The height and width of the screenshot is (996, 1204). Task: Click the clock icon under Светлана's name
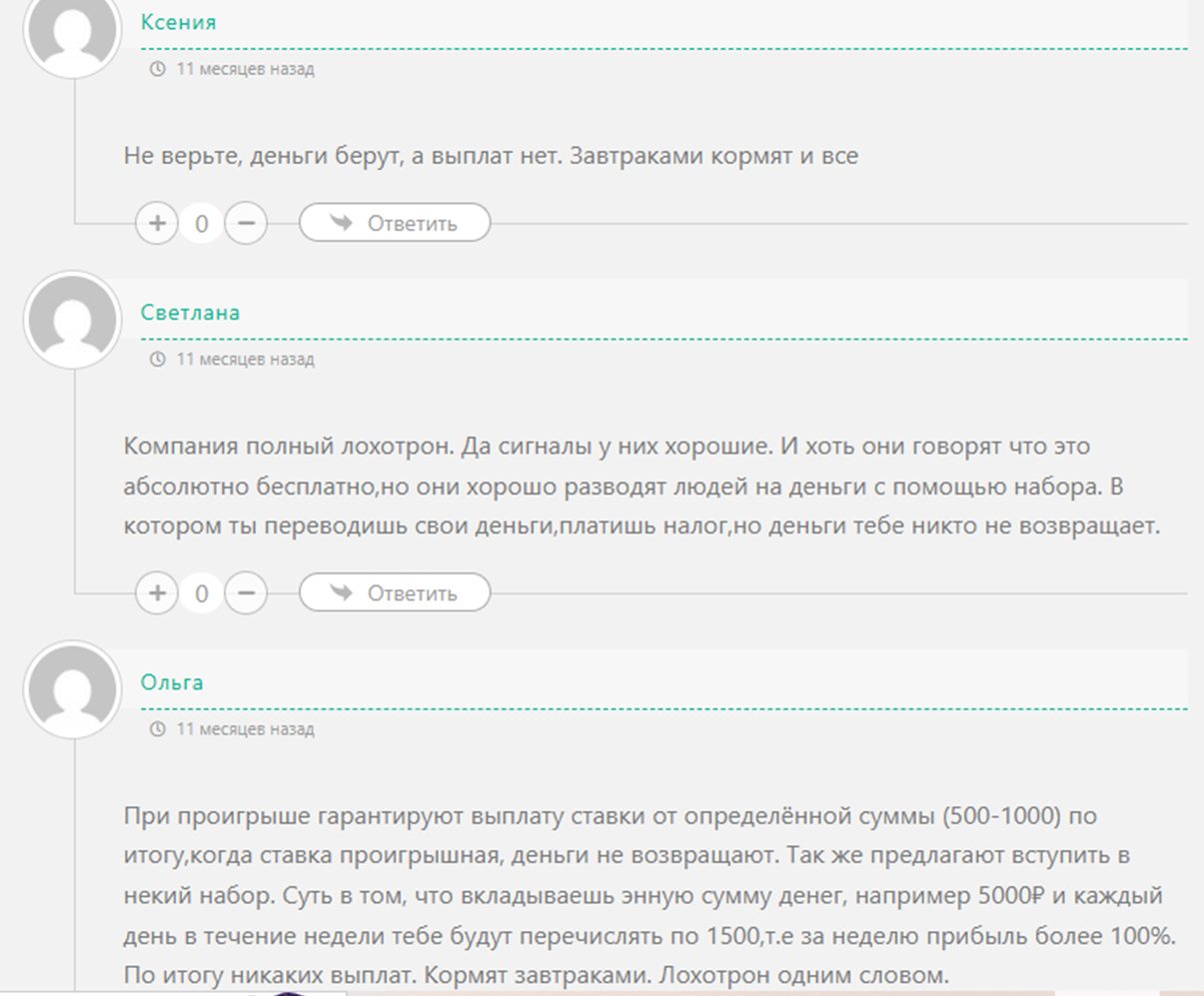pyautogui.click(x=157, y=359)
